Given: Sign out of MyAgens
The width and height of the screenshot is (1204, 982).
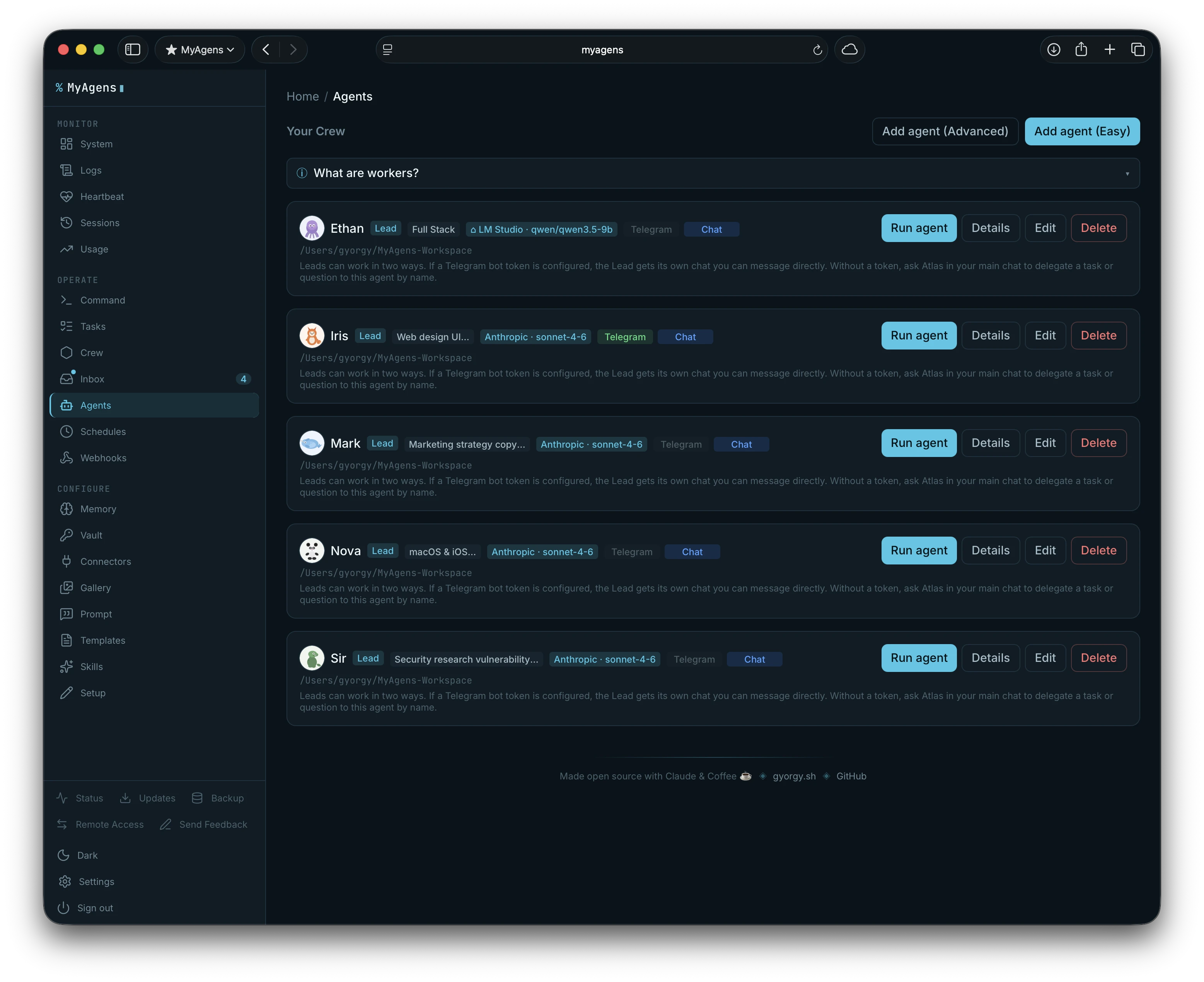Looking at the screenshot, I should coord(86,908).
